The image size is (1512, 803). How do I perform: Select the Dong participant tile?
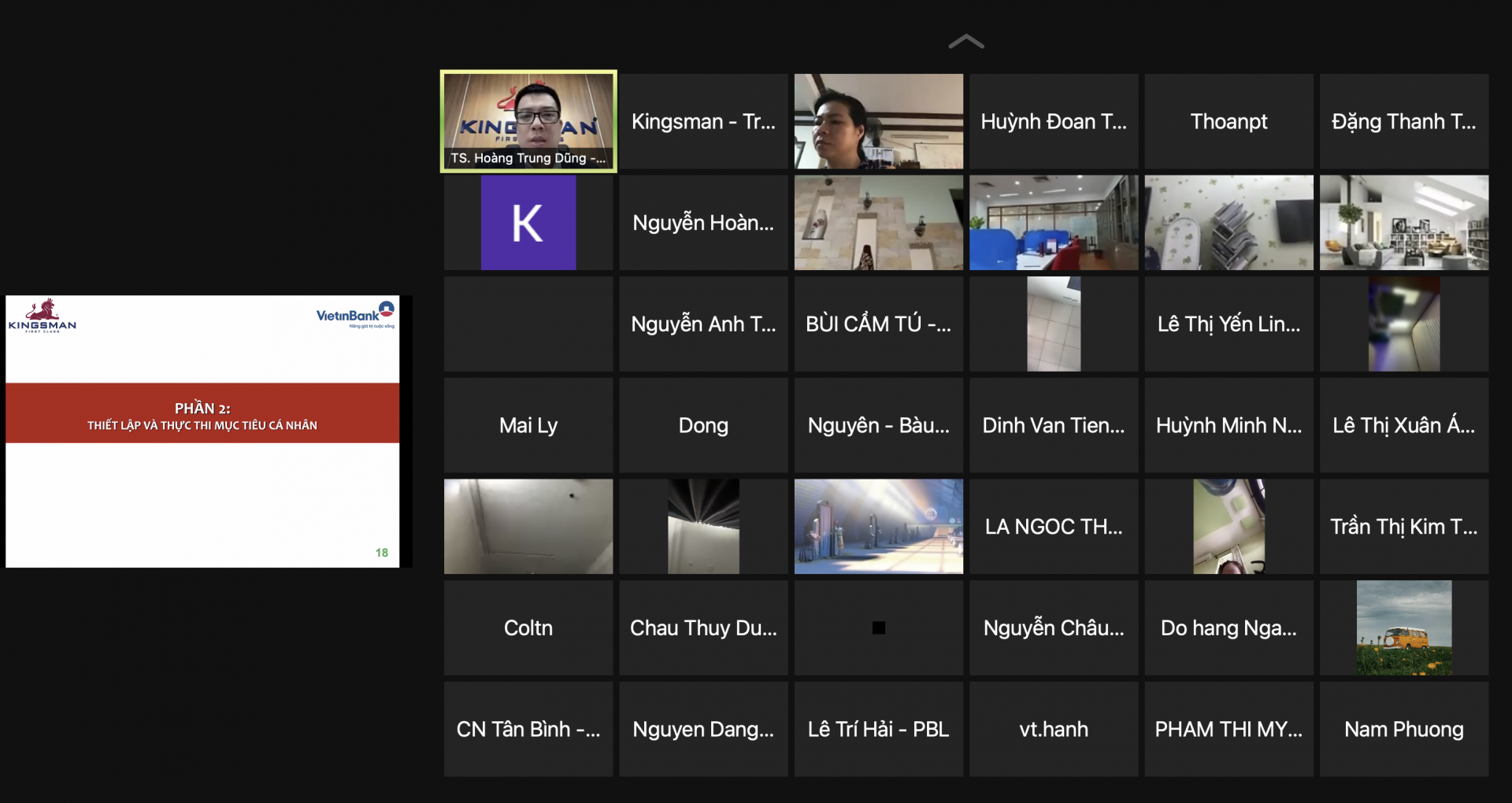(x=702, y=425)
